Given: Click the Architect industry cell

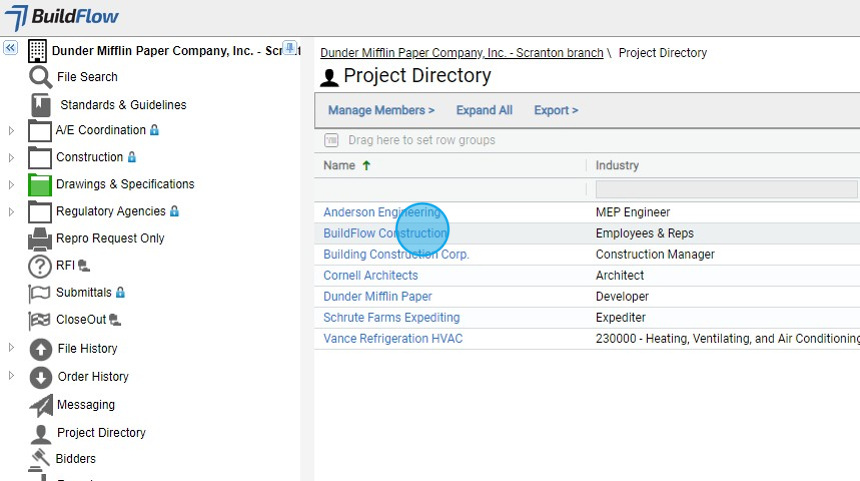Looking at the screenshot, I should tap(620, 275).
